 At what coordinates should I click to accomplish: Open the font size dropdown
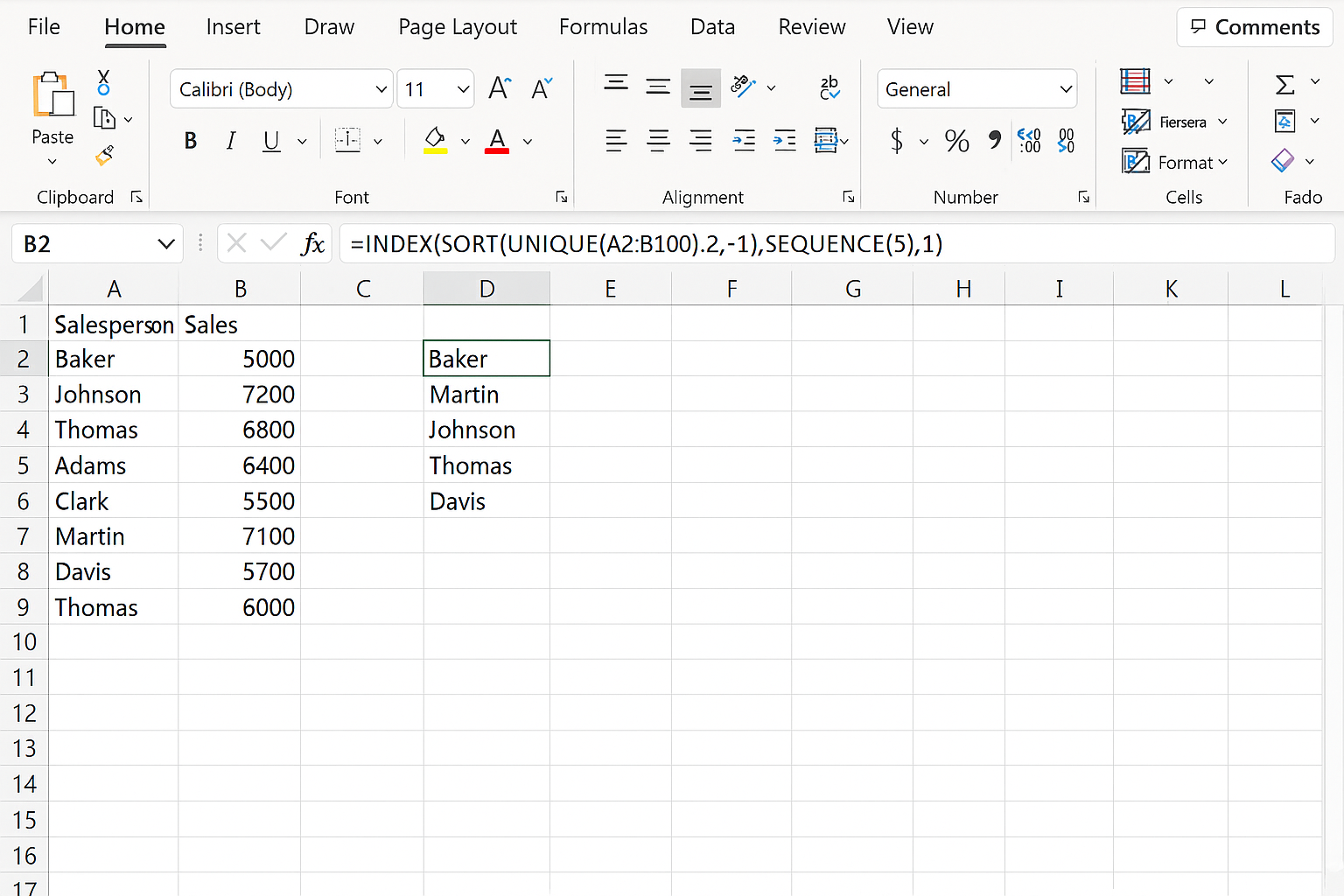(463, 89)
